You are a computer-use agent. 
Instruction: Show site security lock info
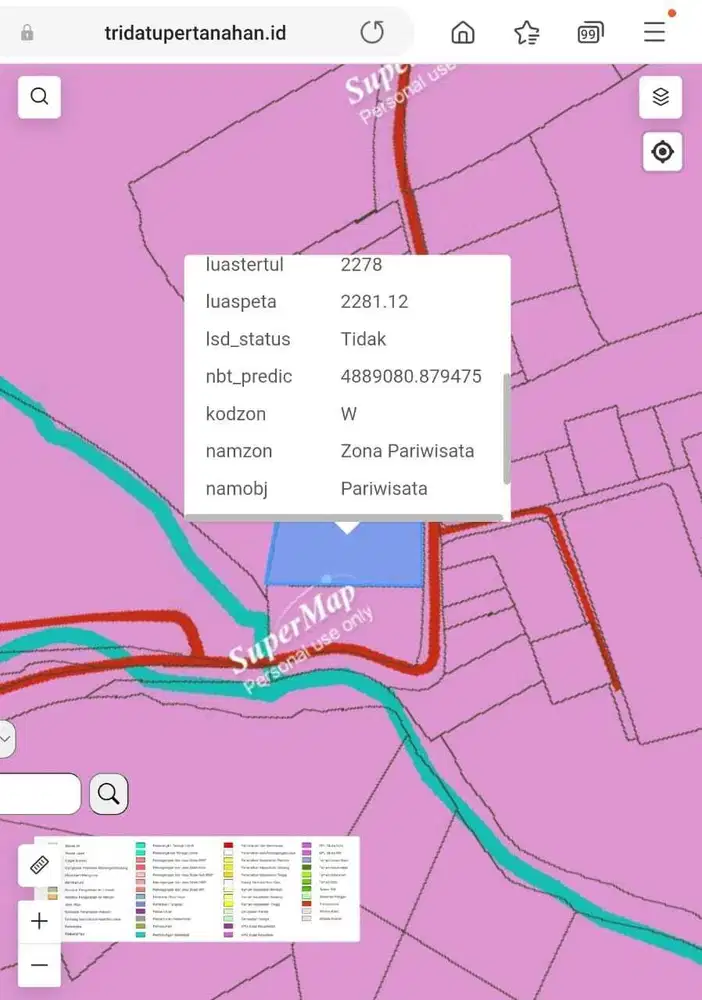27,33
